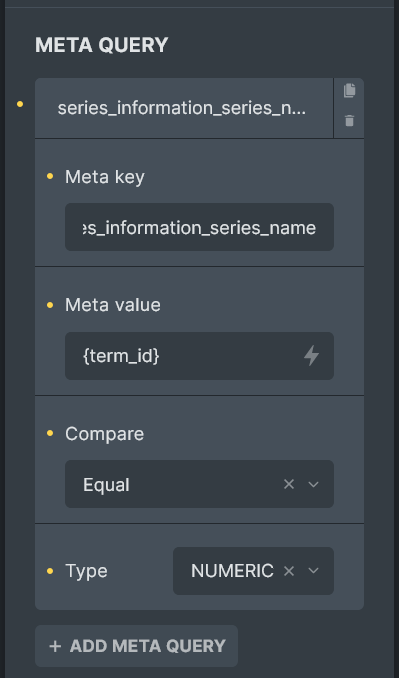Delete the series_information meta query item
Image resolution: width=399 pixels, height=678 pixels.
349,121
